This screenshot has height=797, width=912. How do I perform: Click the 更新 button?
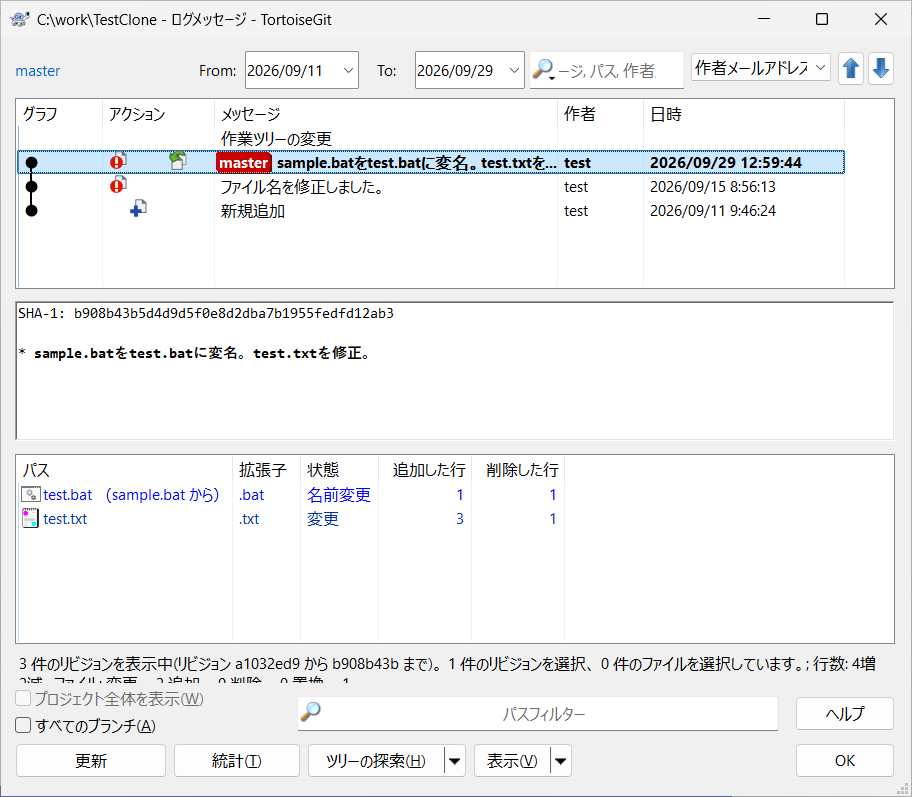(x=91, y=760)
